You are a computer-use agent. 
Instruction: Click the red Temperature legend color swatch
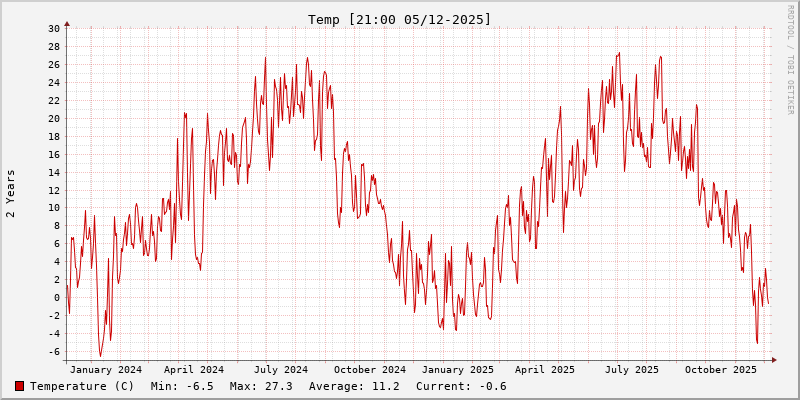tap(19, 386)
